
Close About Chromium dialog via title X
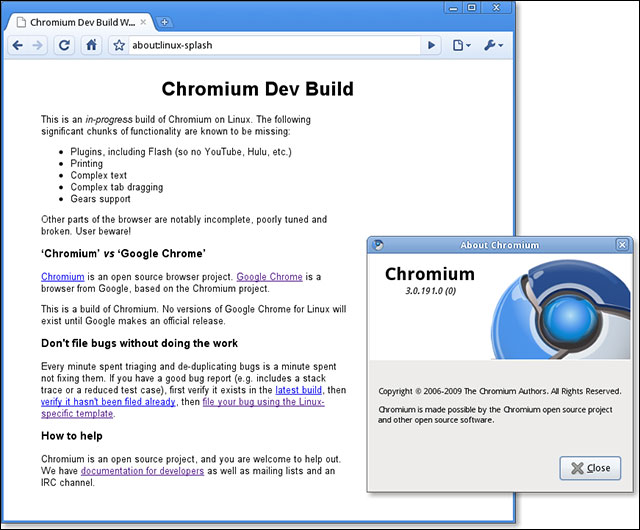622,245
